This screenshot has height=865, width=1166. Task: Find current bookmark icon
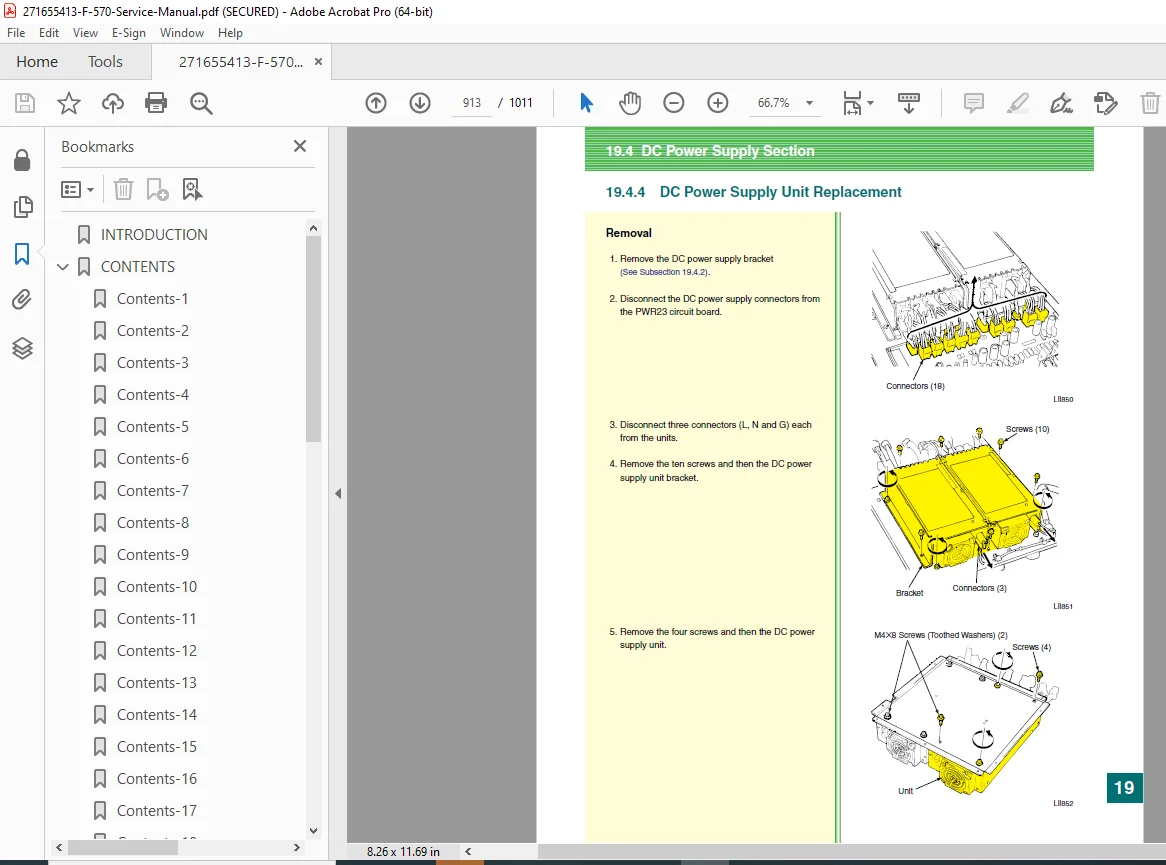click(x=192, y=190)
